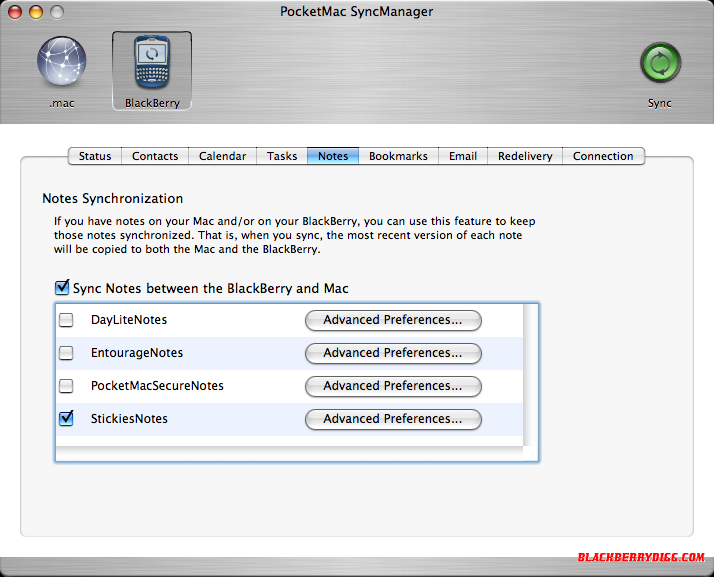The height and width of the screenshot is (577, 714).
Task: Open the Contacts tab
Action: click(x=155, y=156)
